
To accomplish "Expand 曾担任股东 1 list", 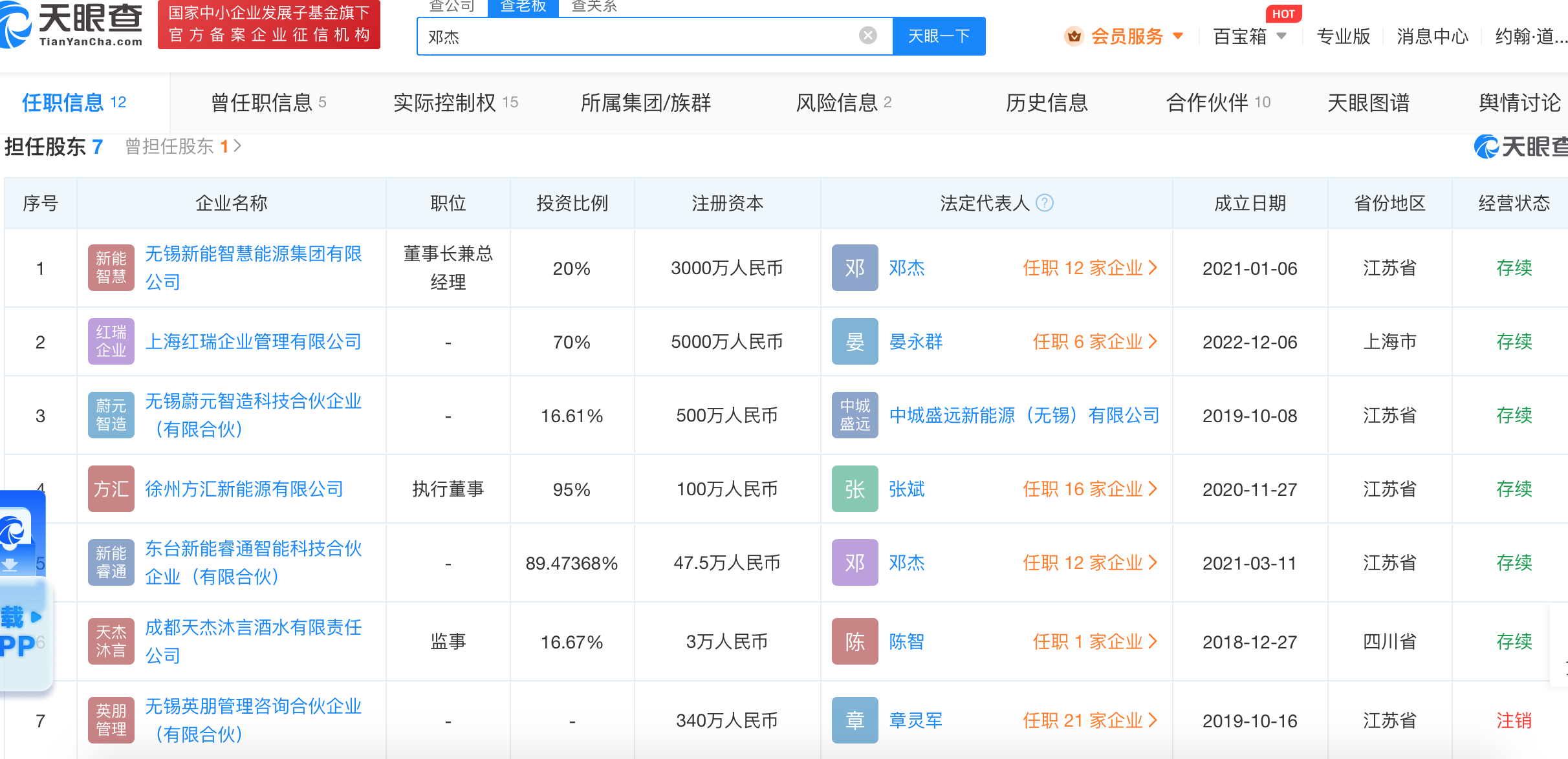I will click(183, 147).
